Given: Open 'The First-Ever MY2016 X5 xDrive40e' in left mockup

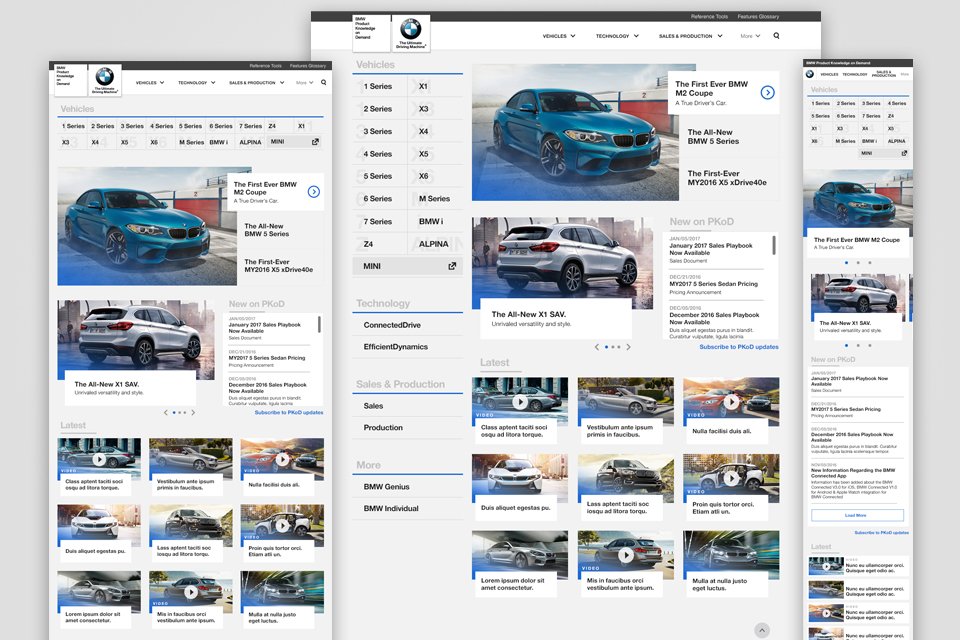Looking at the screenshot, I should (x=279, y=265).
